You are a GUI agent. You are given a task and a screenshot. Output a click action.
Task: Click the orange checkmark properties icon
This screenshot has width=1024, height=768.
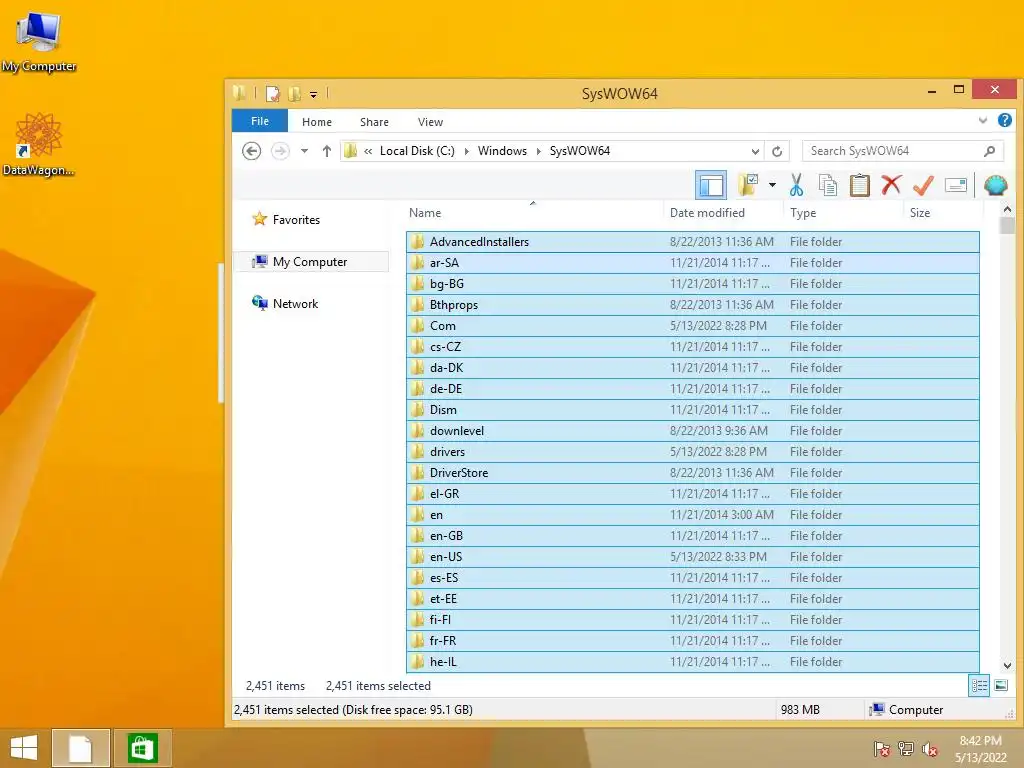point(923,185)
